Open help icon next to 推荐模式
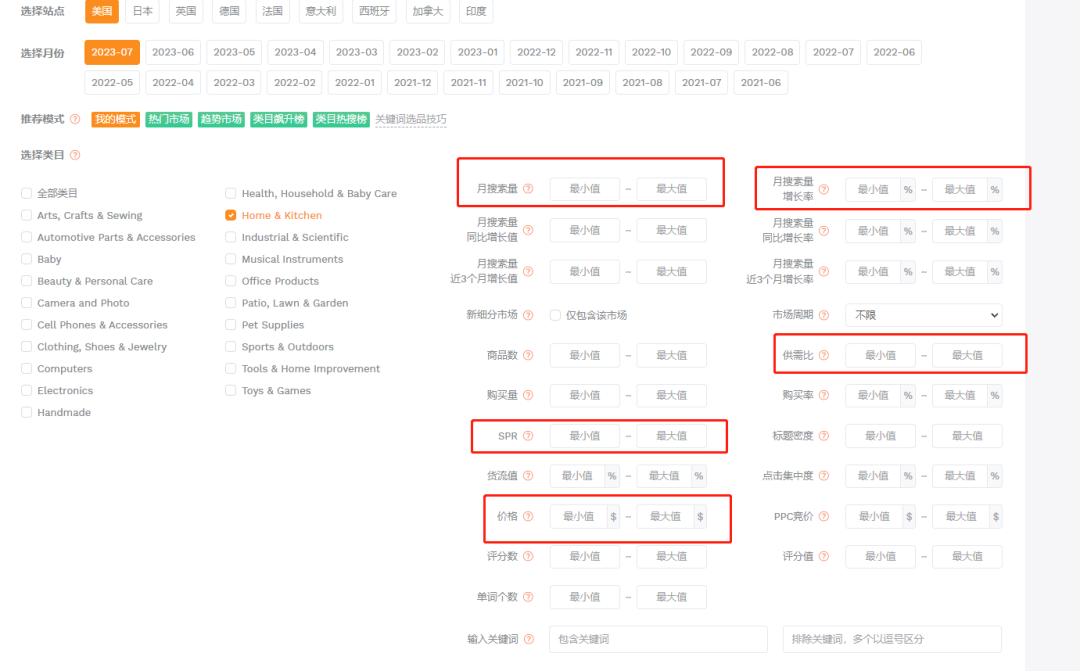The image size is (1080, 671). (75, 119)
